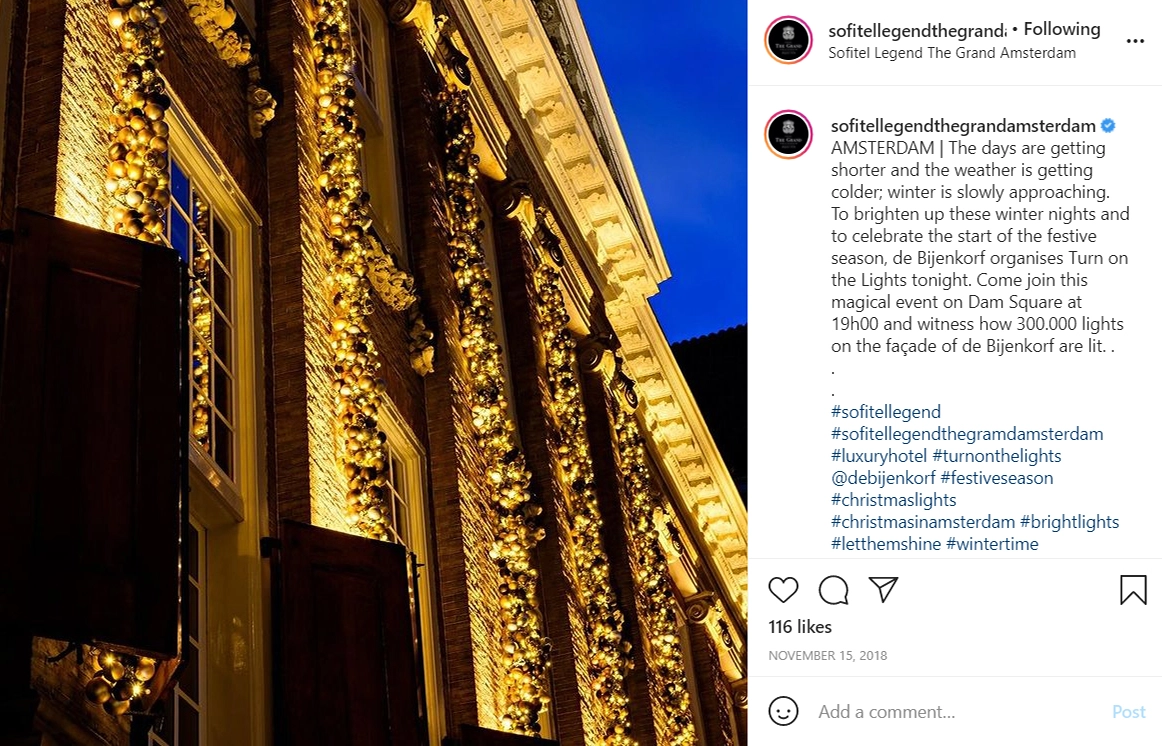Open the #christmaslights hashtag
This screenshot has height=746, width=1162.
[x=894, y=500]
